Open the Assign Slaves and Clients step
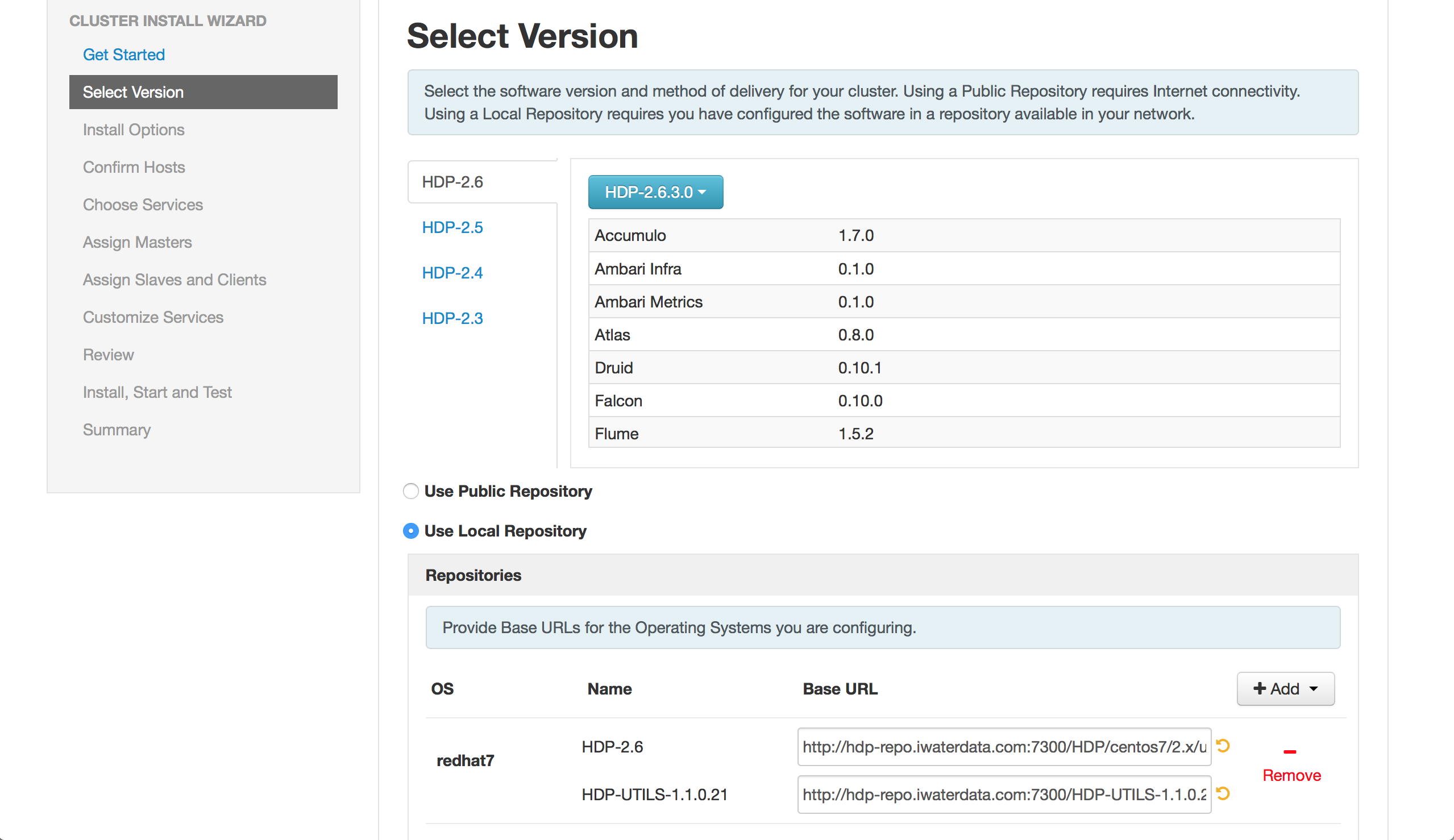Viewport: 1454px width, 840px height. (x=175, y=280)
